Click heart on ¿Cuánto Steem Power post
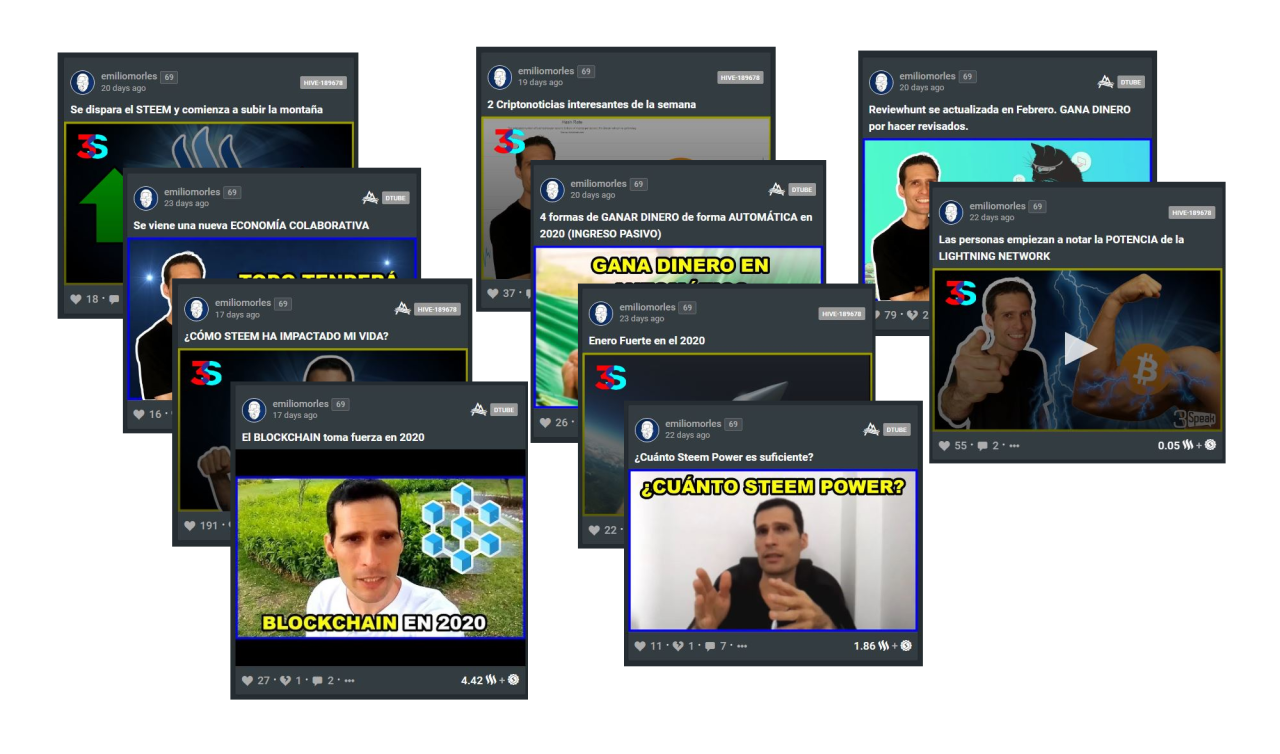This screenshot has height=754, width=1280. pyautogui.click(x=640, y=646)
